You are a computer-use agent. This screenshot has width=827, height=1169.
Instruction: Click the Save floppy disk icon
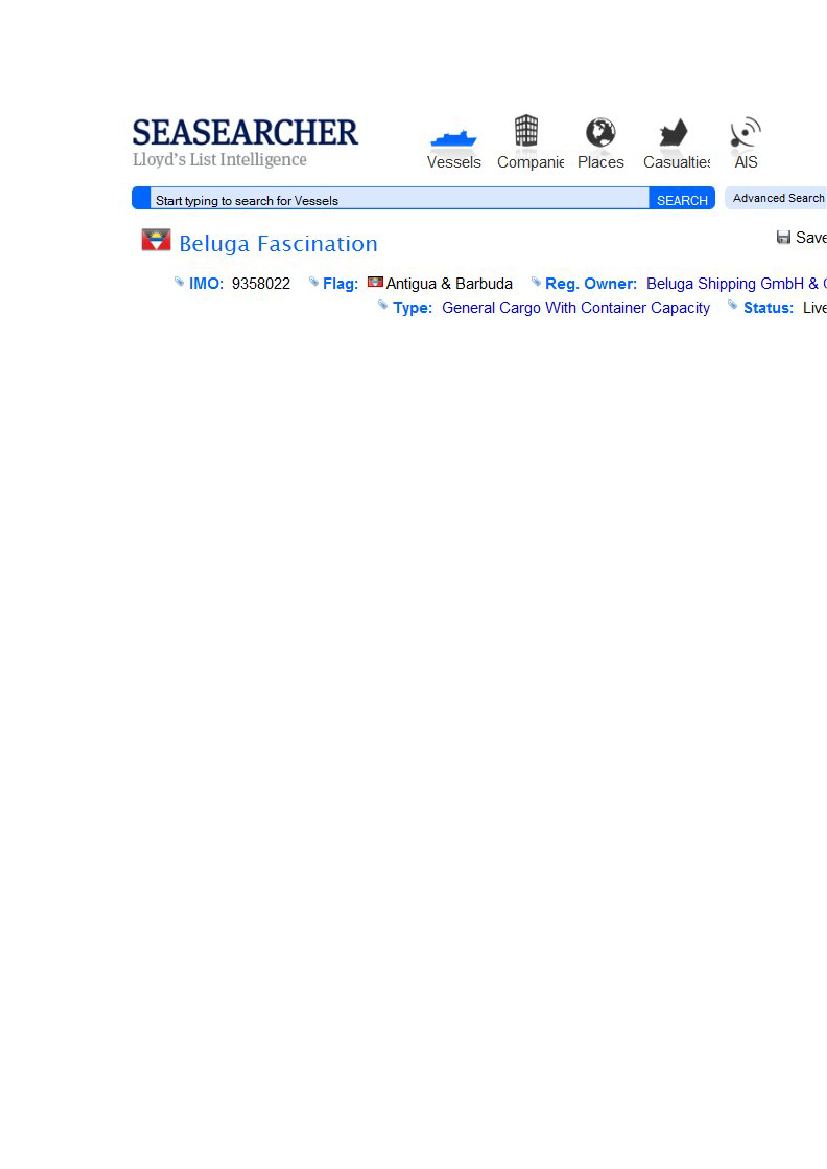pos(783,237)
